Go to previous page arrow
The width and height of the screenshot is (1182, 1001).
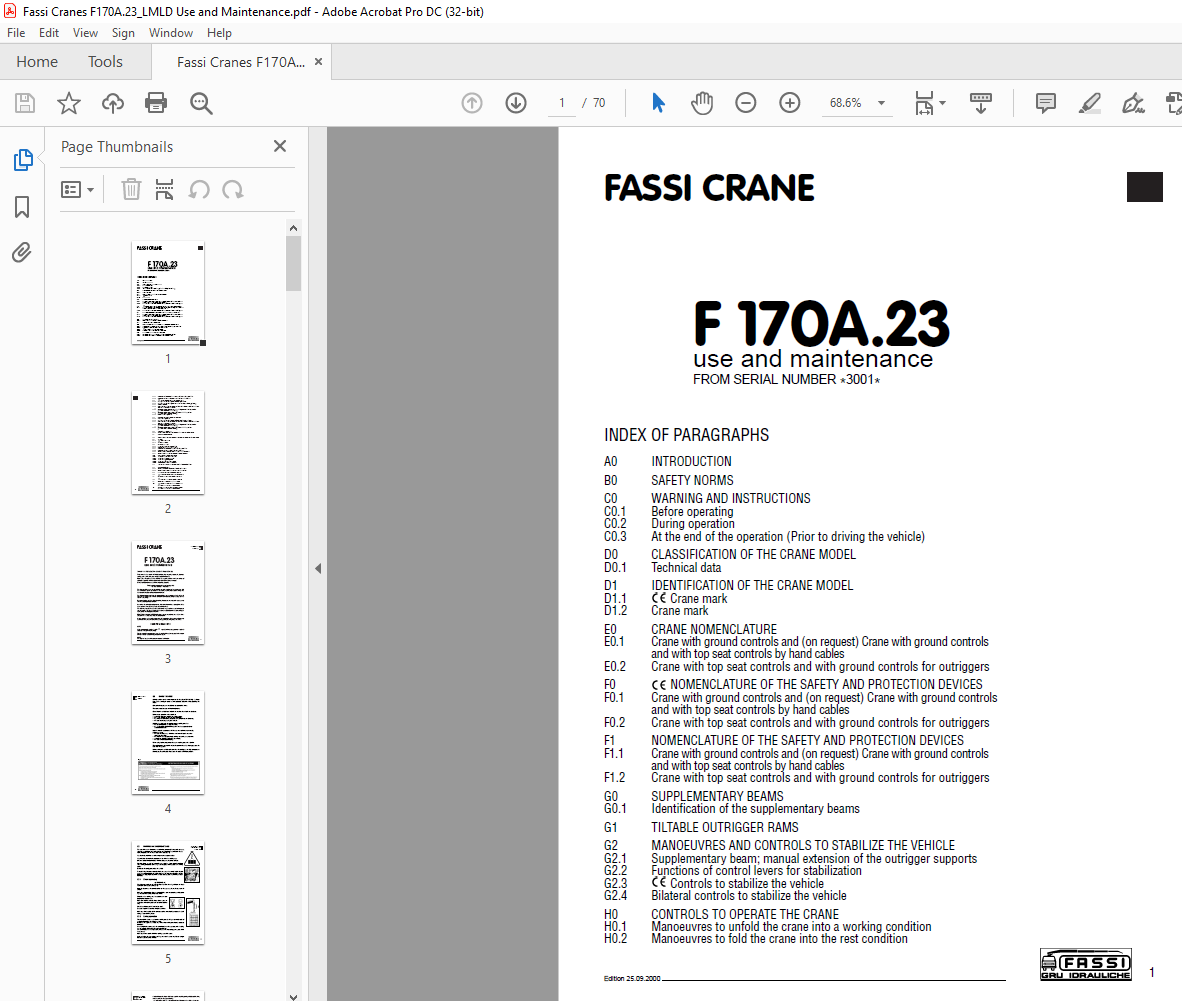(472, 103)
